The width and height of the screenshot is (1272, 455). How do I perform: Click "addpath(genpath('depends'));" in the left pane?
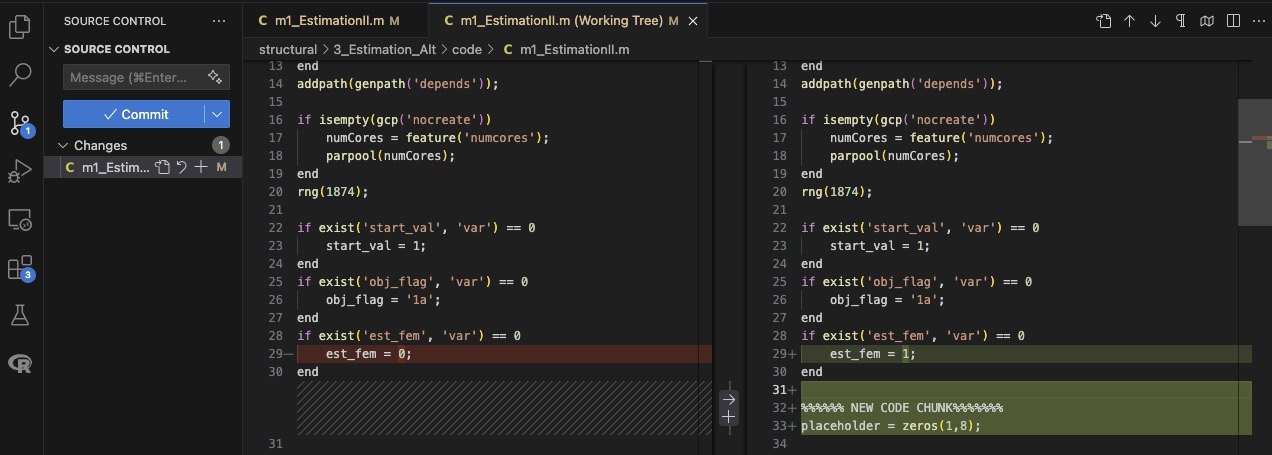click(x=398, y=84)
